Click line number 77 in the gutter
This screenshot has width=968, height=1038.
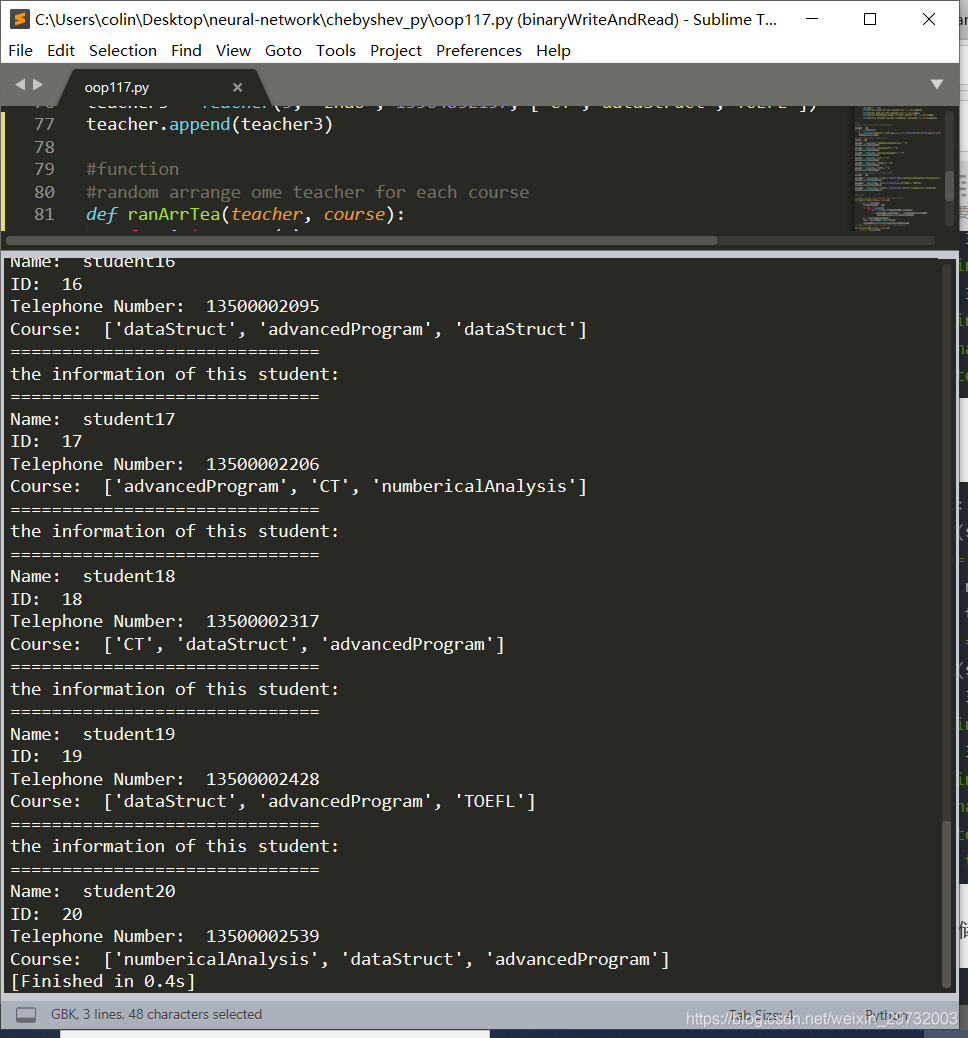click(x=44, y=124)
